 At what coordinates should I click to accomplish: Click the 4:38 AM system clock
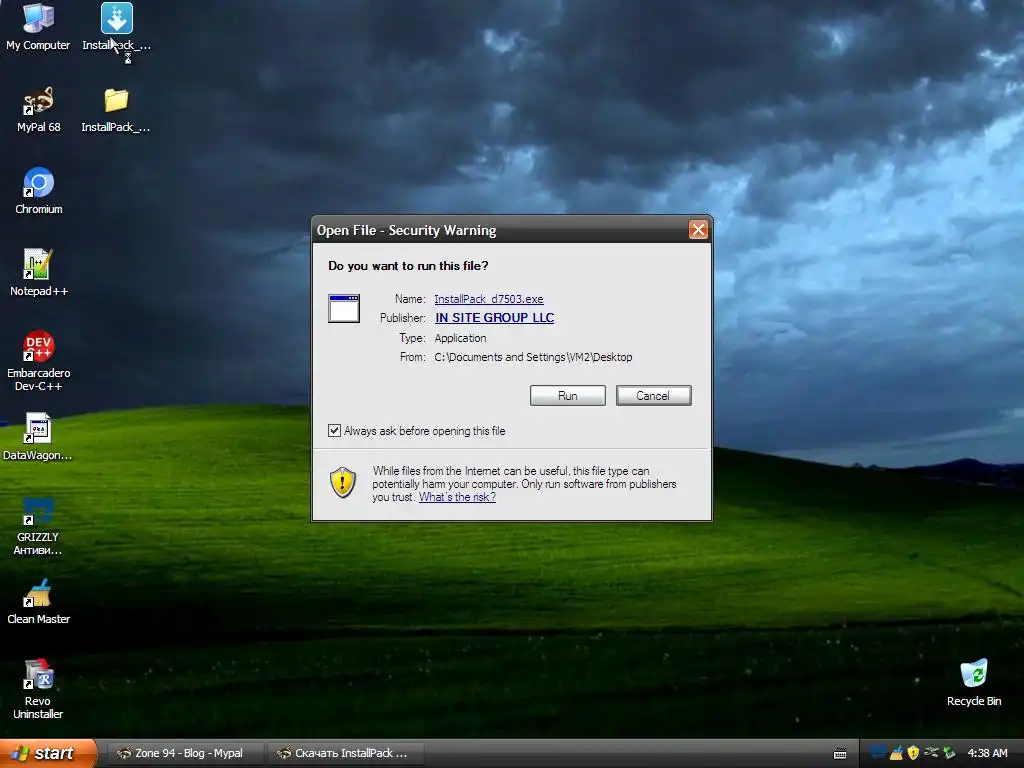987,753
